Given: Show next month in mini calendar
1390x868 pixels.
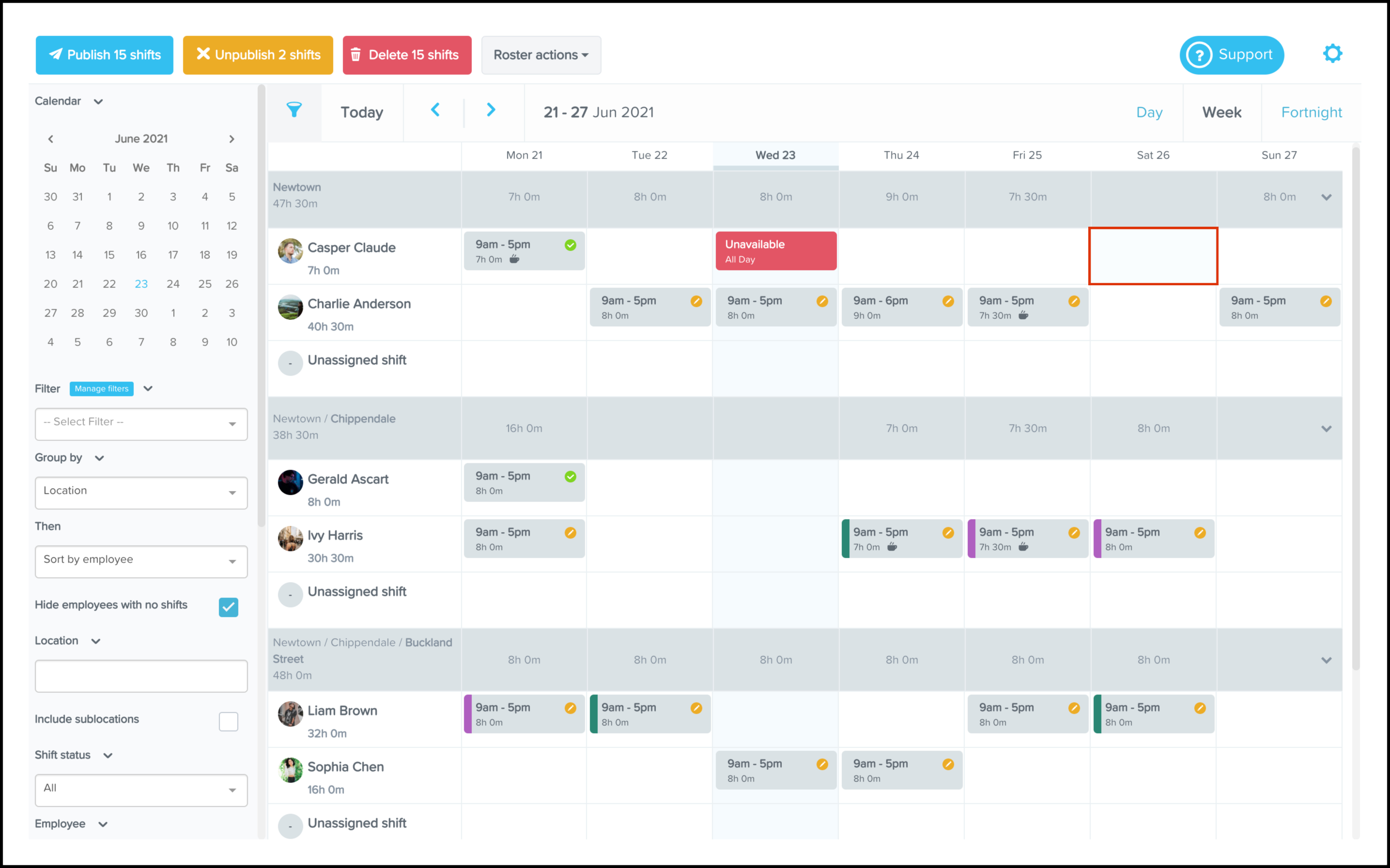Looking at the screenshot, I should point(232,139).
